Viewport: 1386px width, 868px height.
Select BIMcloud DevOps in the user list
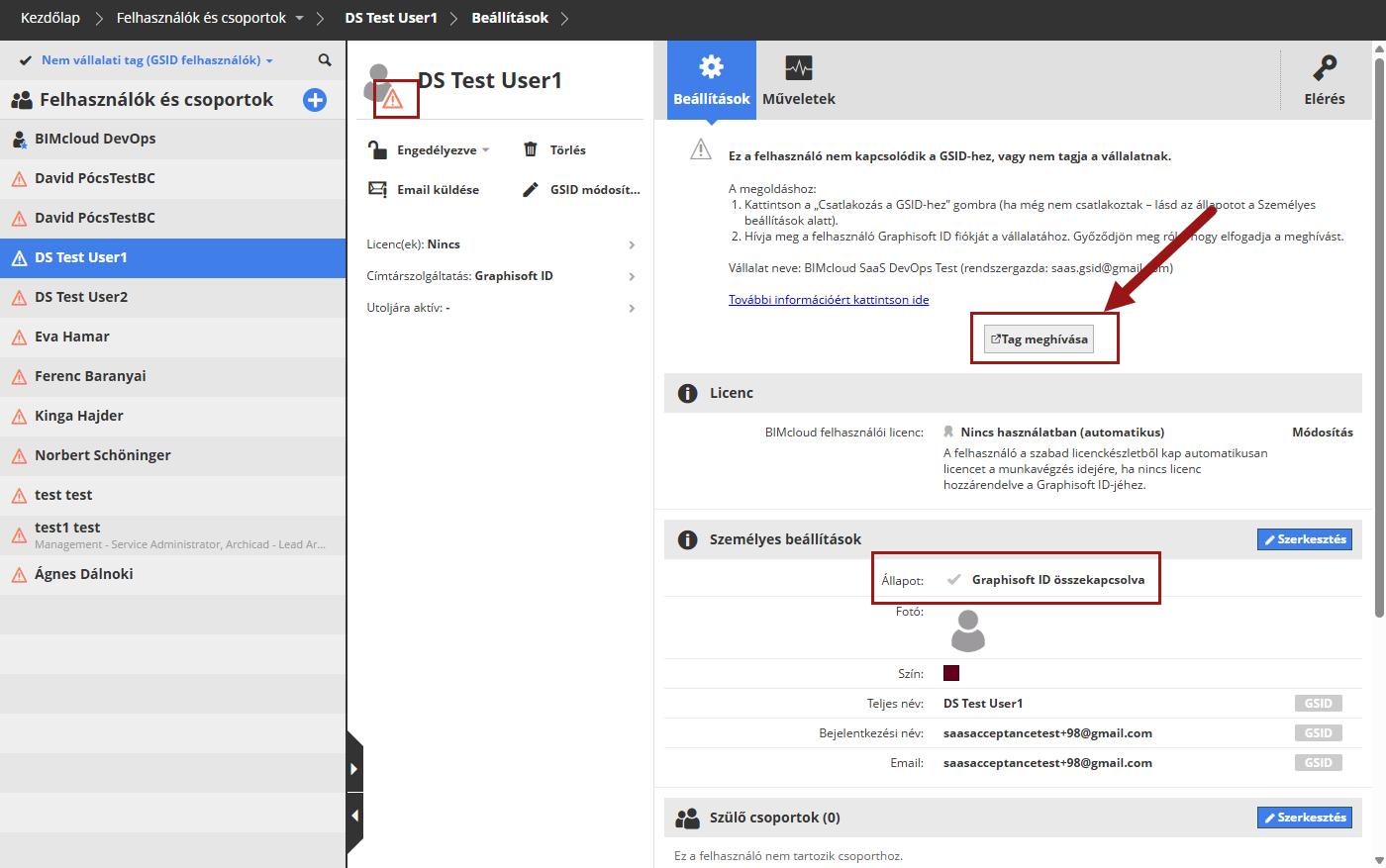tap(172, 139)
